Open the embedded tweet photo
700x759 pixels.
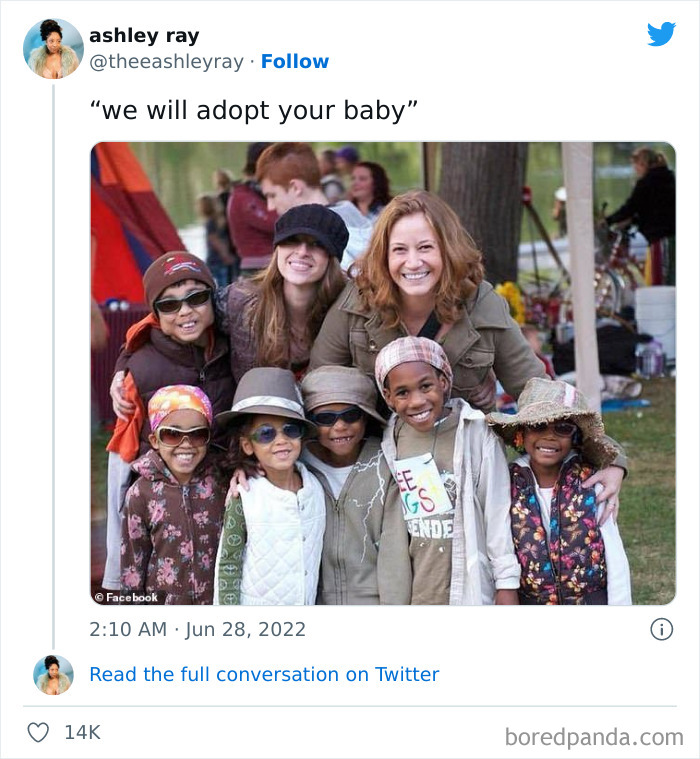(383, 373)
